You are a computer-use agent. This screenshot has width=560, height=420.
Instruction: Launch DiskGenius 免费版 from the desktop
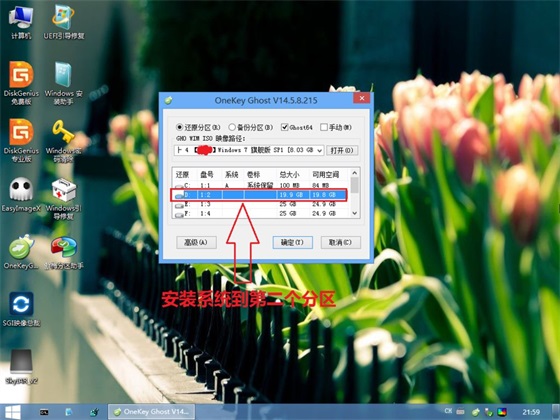click(x=21, y=83)
